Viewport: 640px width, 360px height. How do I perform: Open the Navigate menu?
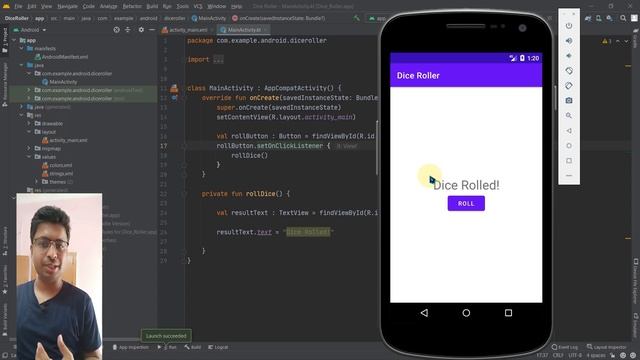(x=67, y=6)
